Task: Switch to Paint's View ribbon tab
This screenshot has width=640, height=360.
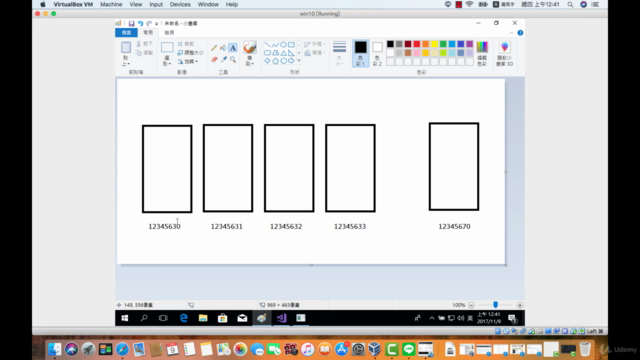Action: point(169,33)
